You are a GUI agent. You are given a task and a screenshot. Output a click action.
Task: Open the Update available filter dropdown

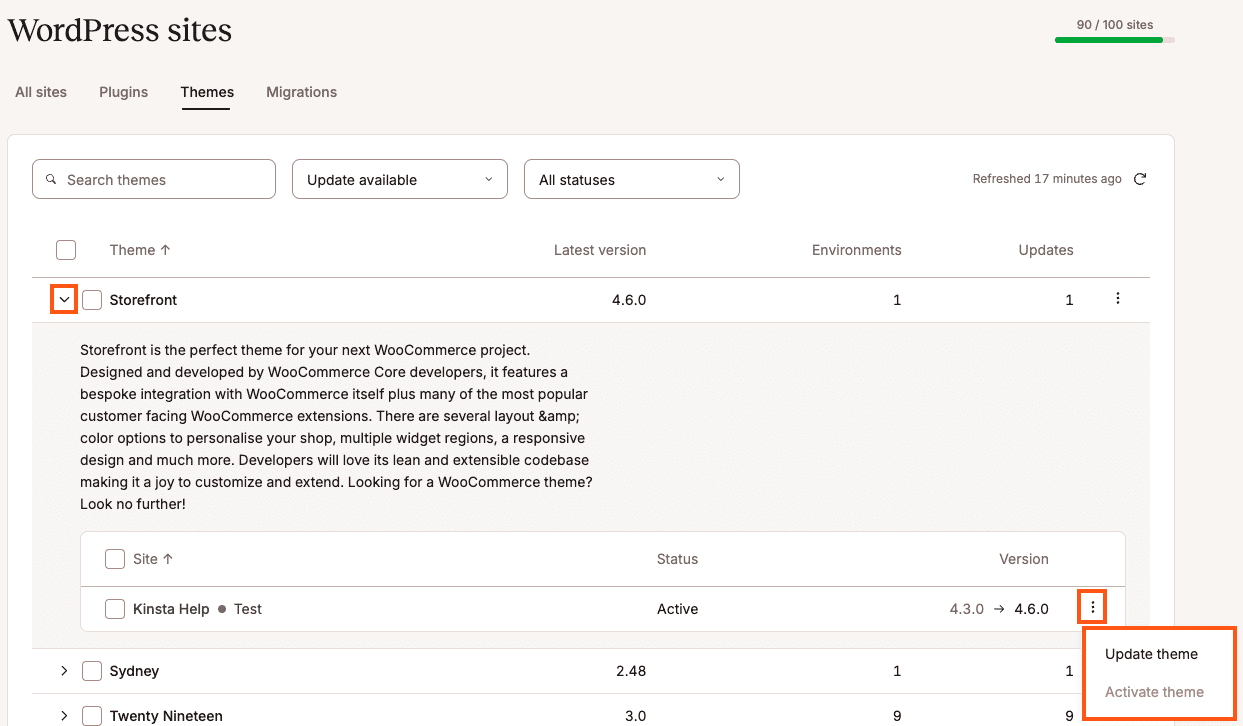point(400,179)
